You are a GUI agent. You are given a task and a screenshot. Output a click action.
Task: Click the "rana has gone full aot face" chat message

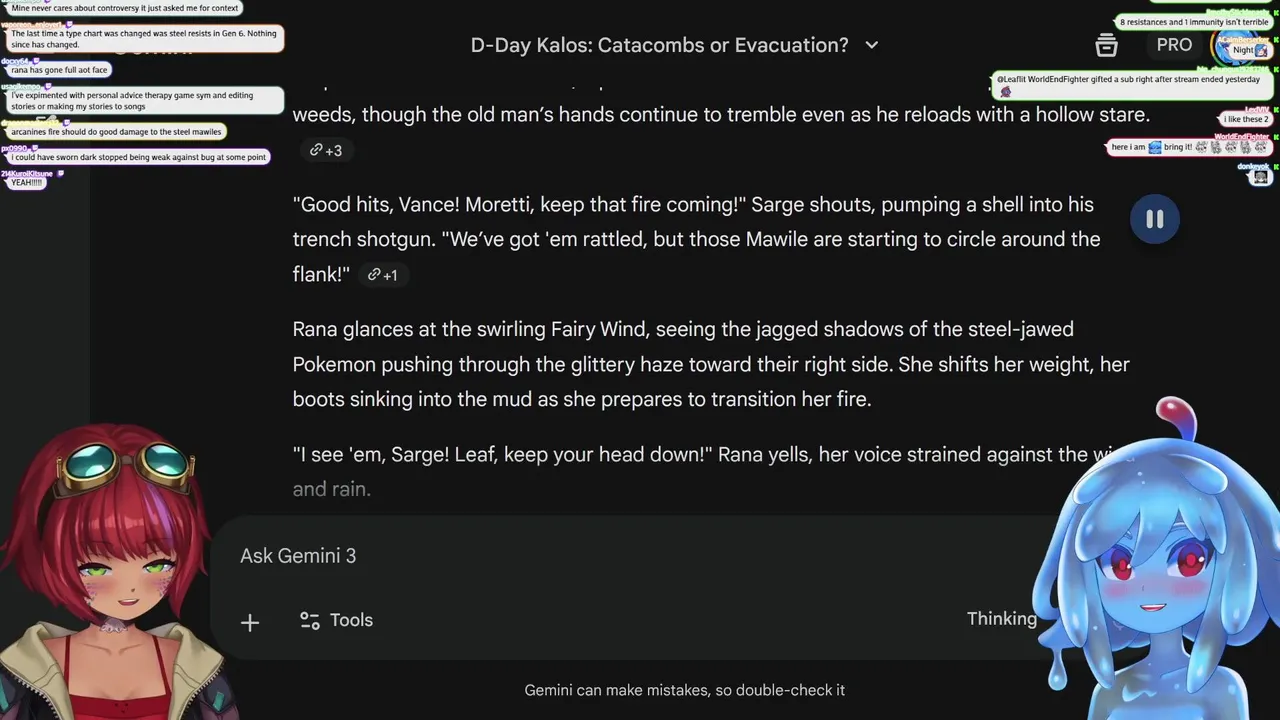tap(59, 70)
